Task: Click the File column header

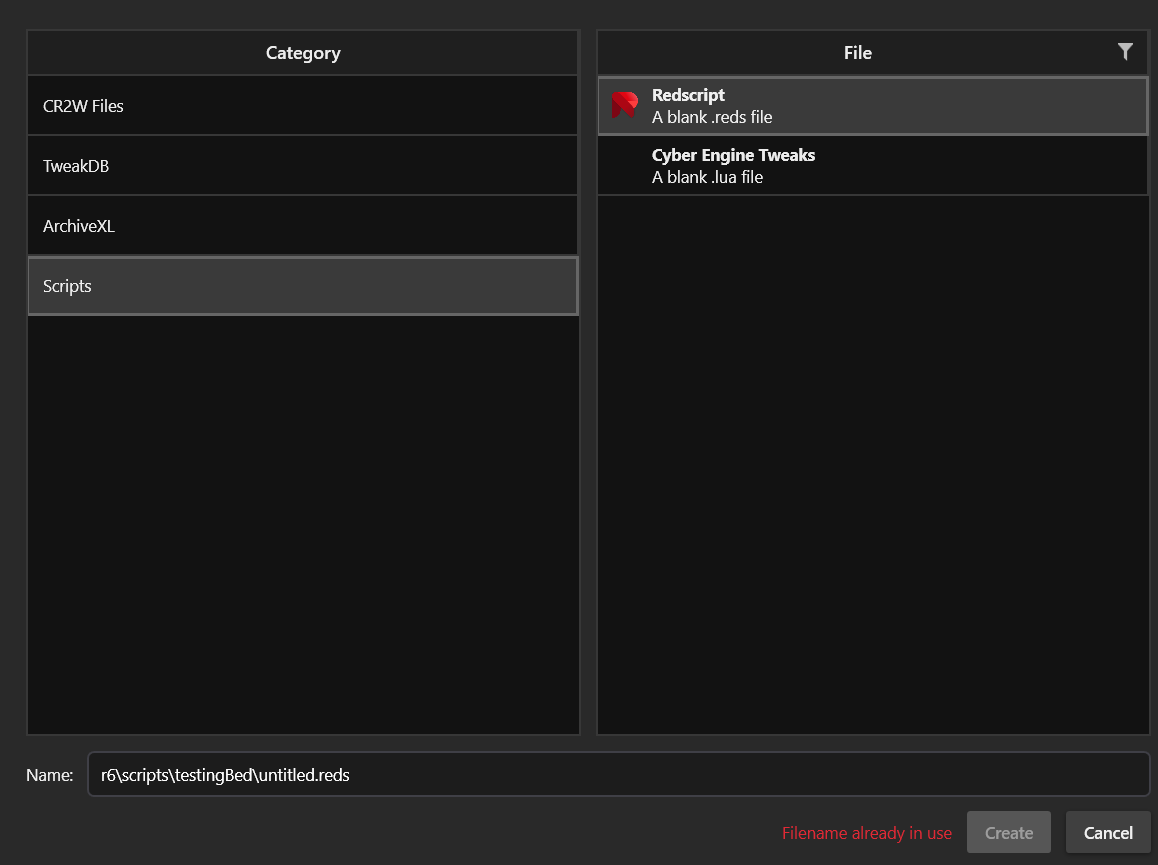Action: (x=857, y=52)
